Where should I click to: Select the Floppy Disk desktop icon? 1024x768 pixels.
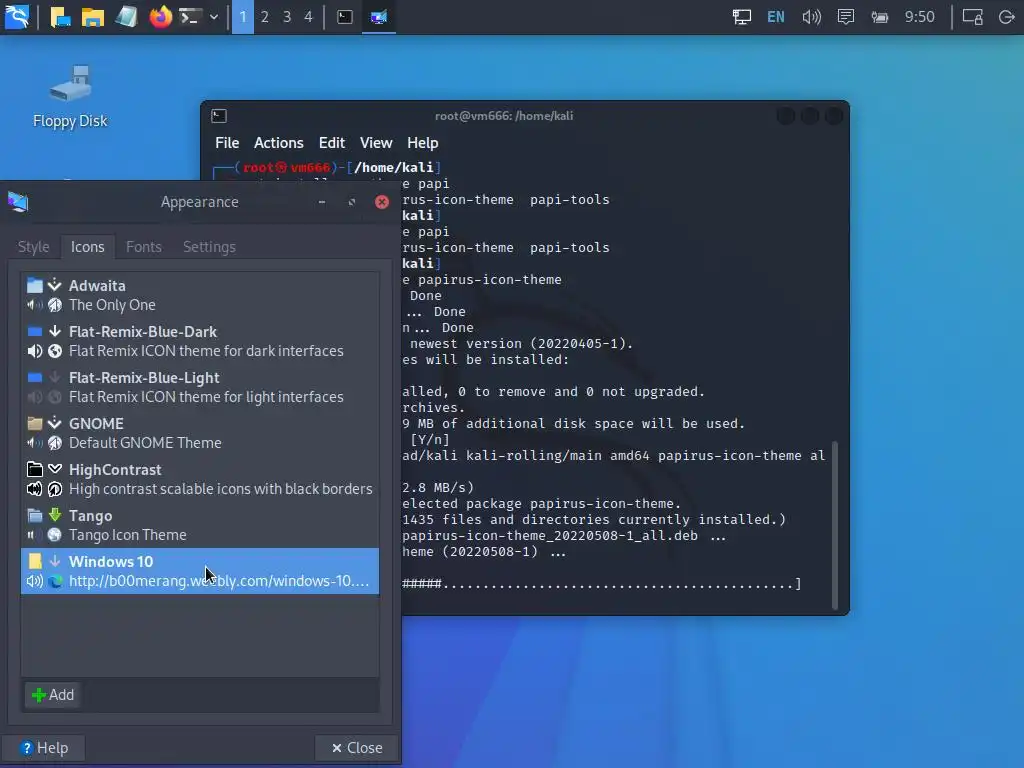(71, 97)
